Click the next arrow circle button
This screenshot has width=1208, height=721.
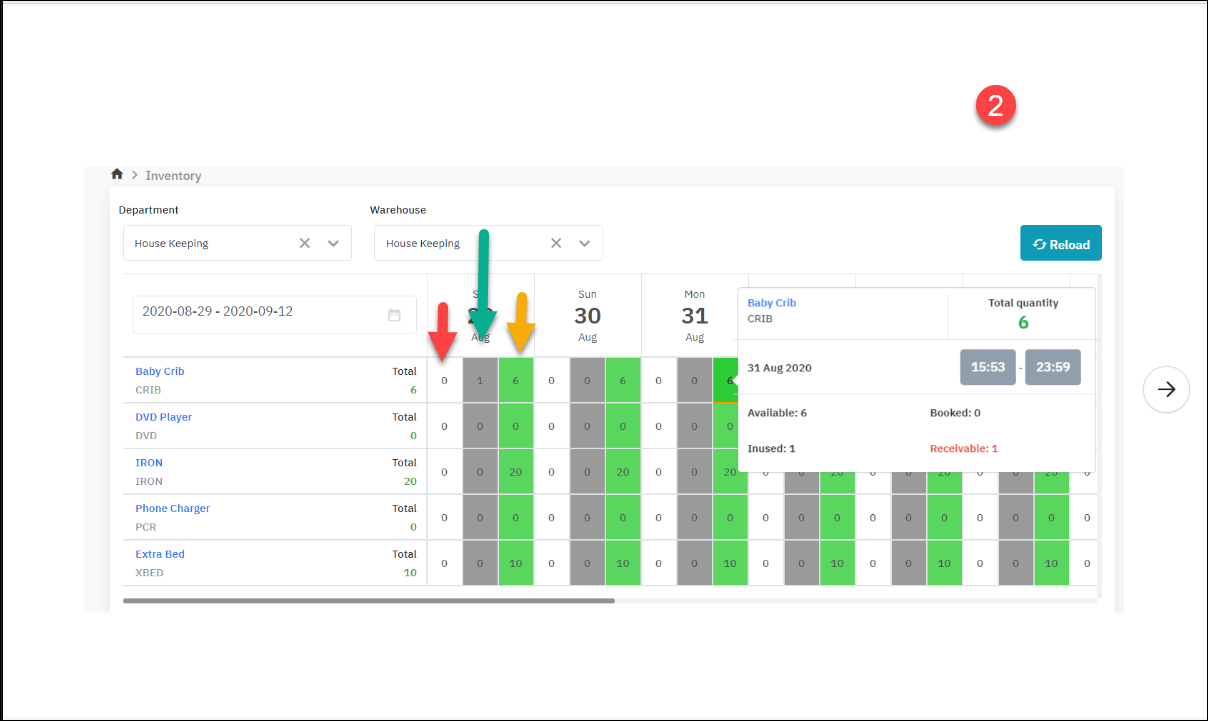coord(1166,389)
